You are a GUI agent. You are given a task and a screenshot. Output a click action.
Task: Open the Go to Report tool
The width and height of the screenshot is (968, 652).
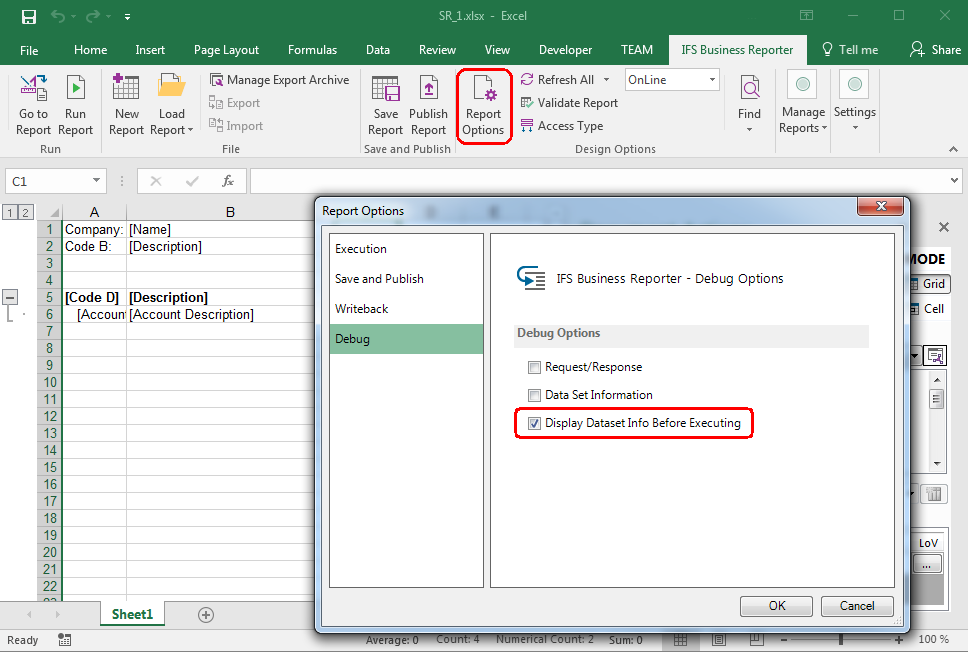coord(33,104)
